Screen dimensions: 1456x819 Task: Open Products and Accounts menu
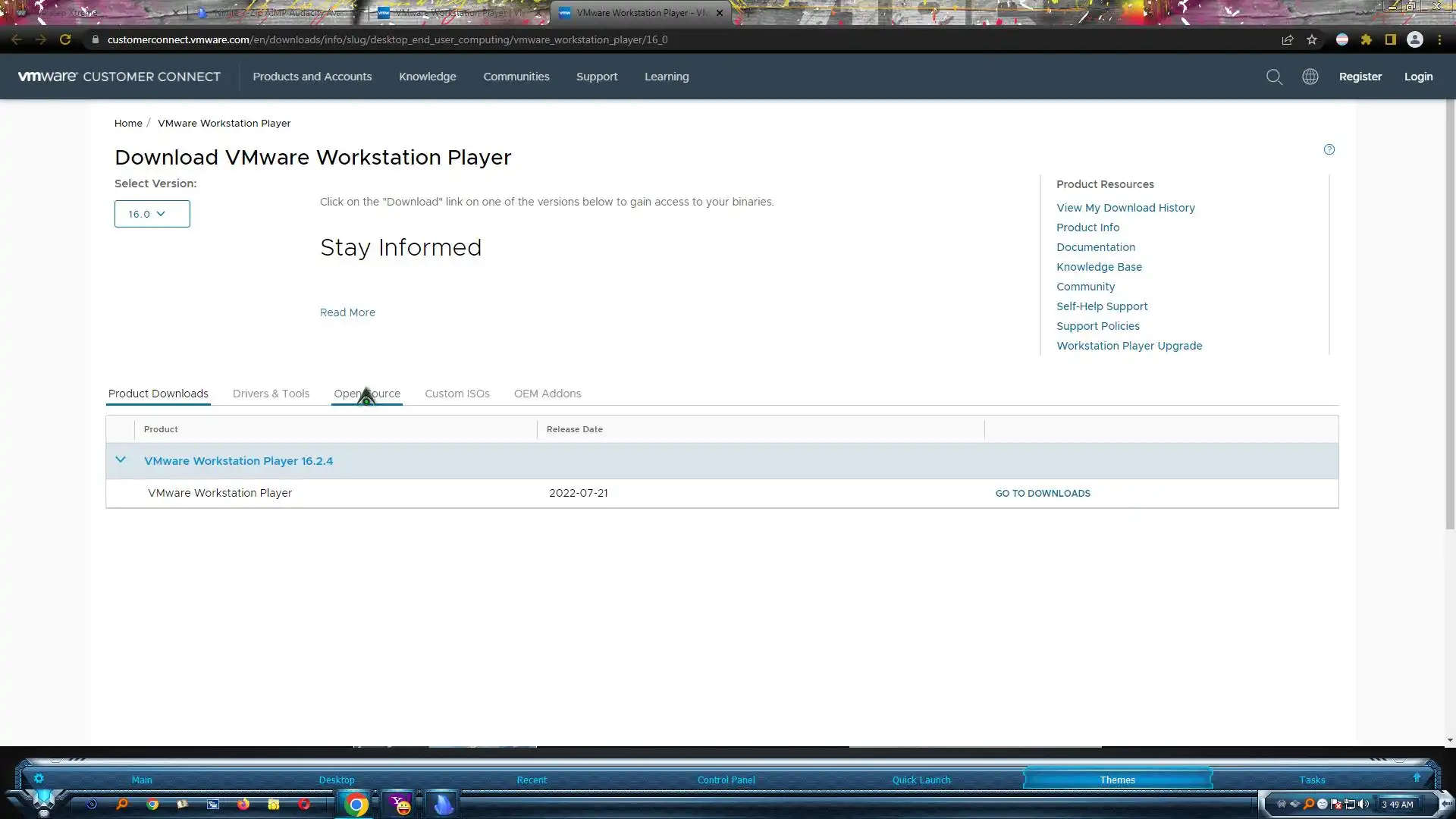312,77
